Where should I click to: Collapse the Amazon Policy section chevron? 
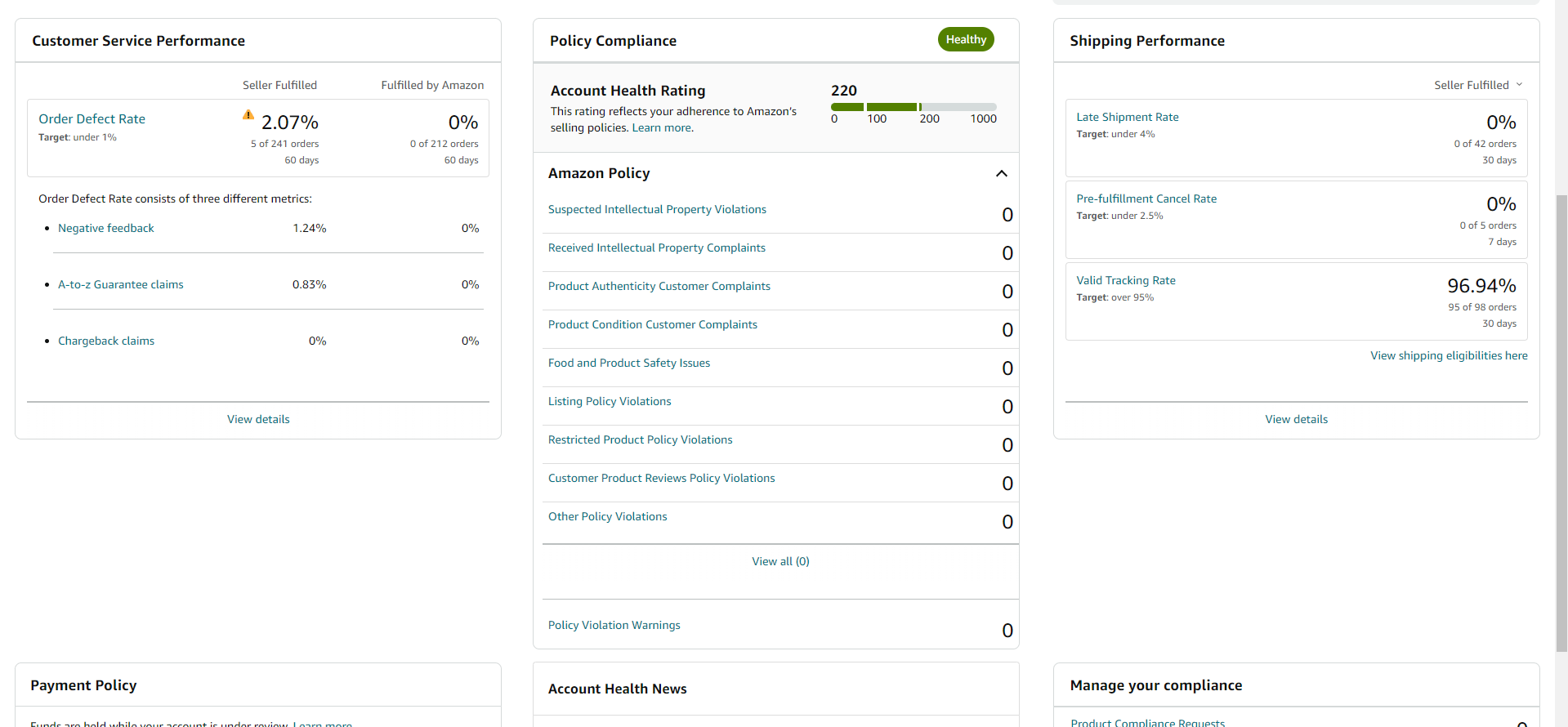coord(1002,173)
